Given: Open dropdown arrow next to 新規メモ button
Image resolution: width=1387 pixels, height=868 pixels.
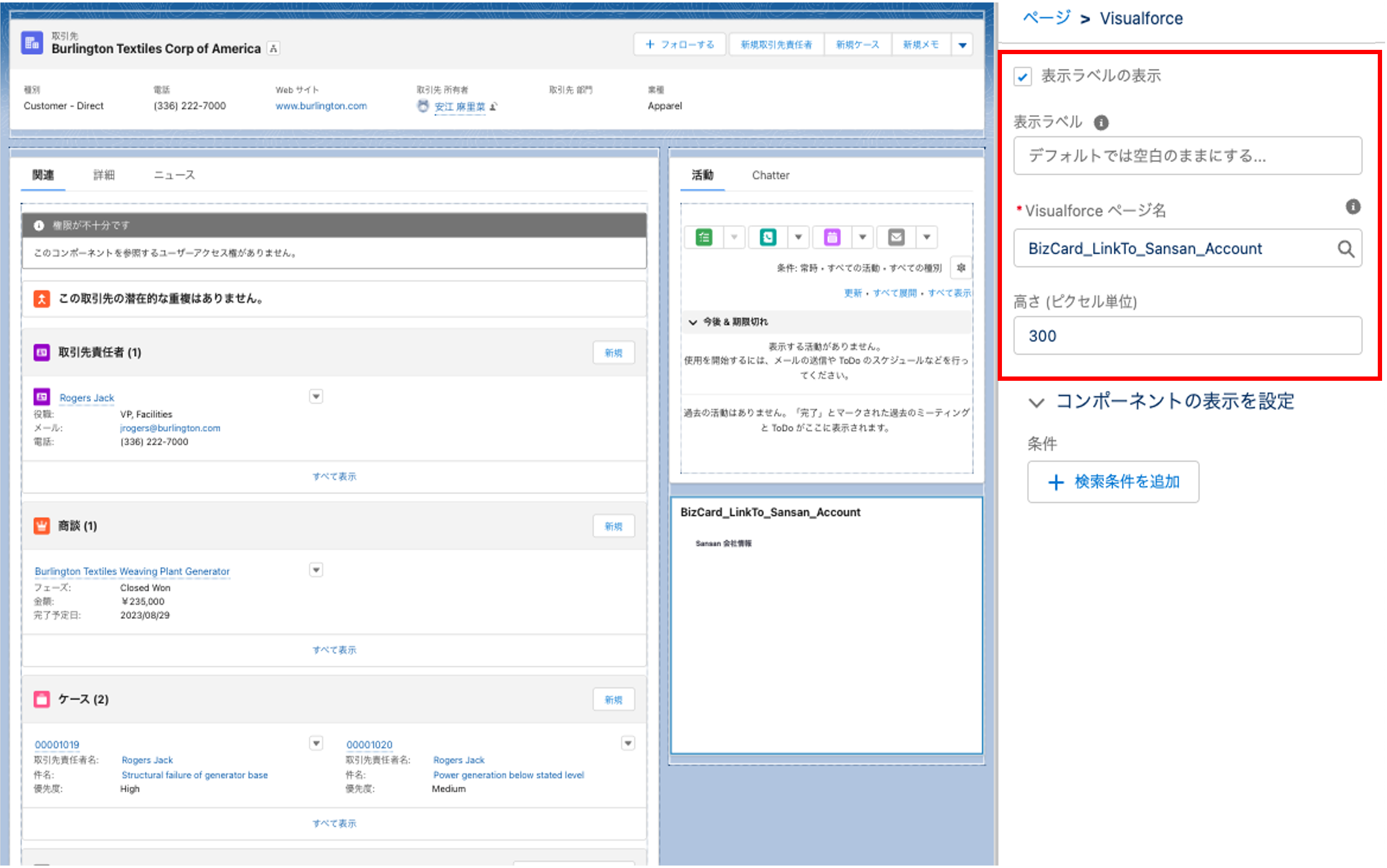Looking at the screenshot, I should coord(963,45).
